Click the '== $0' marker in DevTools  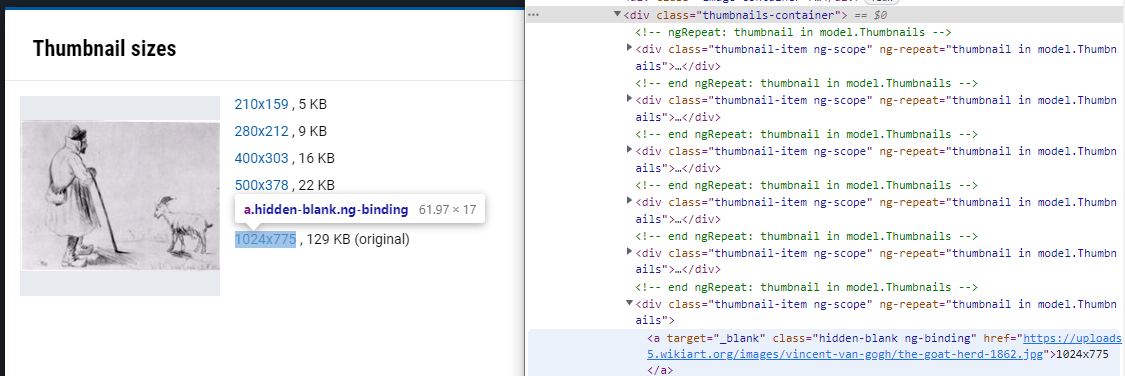click(869, 14)
